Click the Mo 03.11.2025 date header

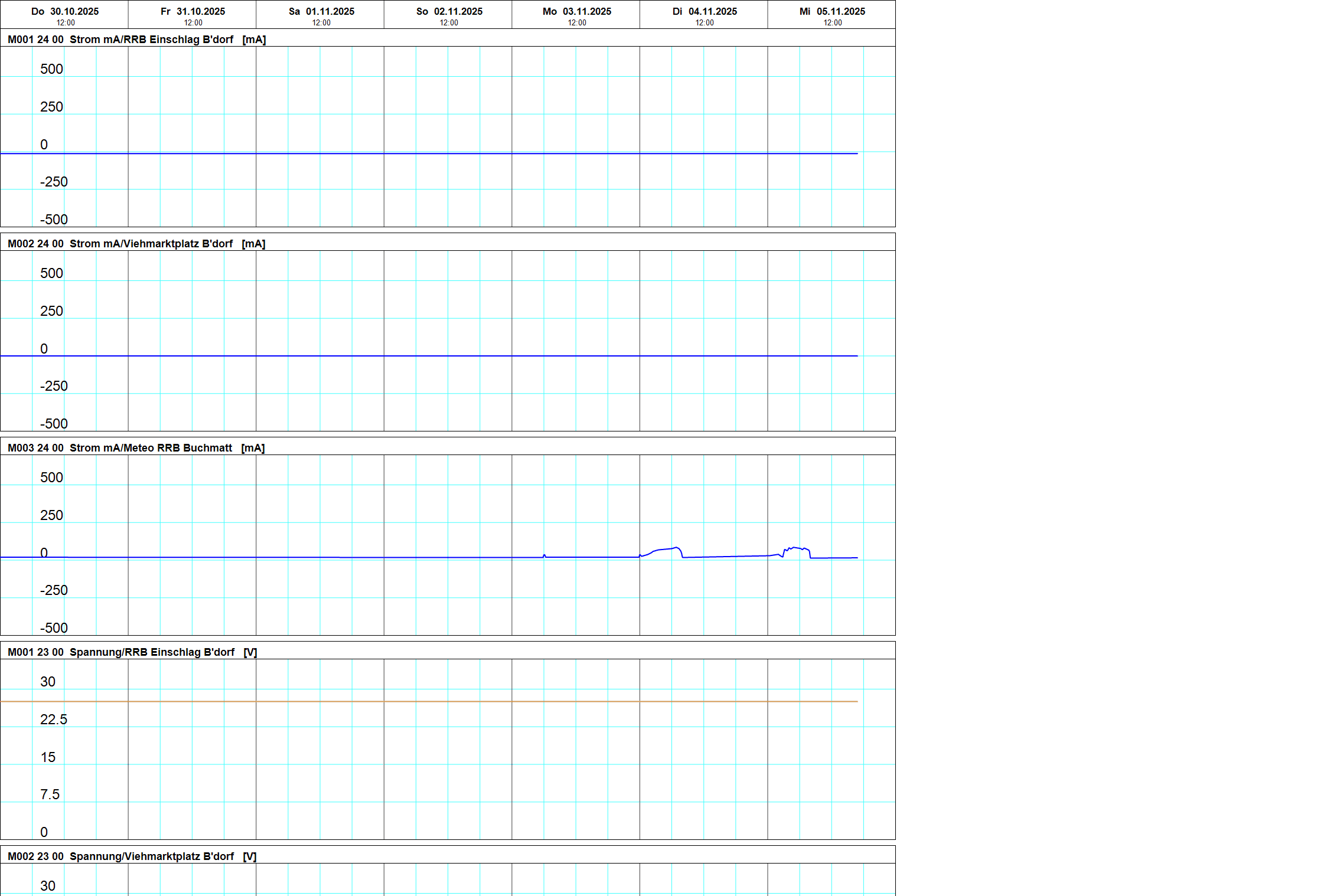point(576,12)
